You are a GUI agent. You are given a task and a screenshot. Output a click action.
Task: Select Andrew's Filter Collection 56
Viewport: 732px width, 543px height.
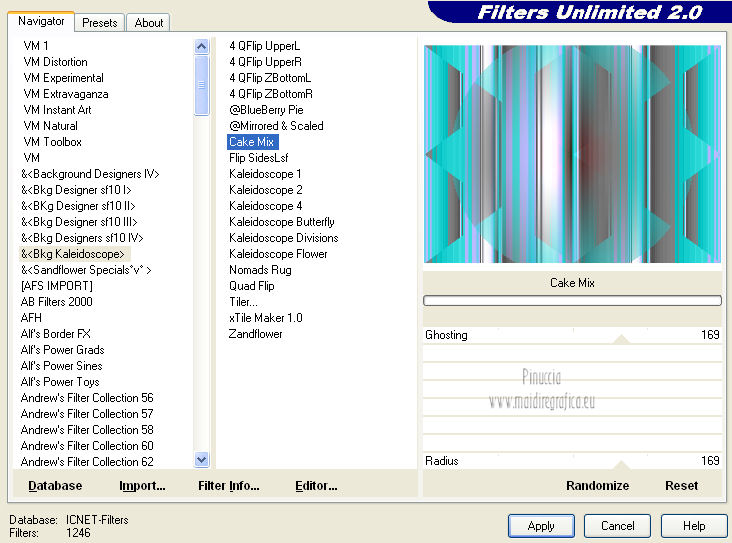click(x=87, y=397)
